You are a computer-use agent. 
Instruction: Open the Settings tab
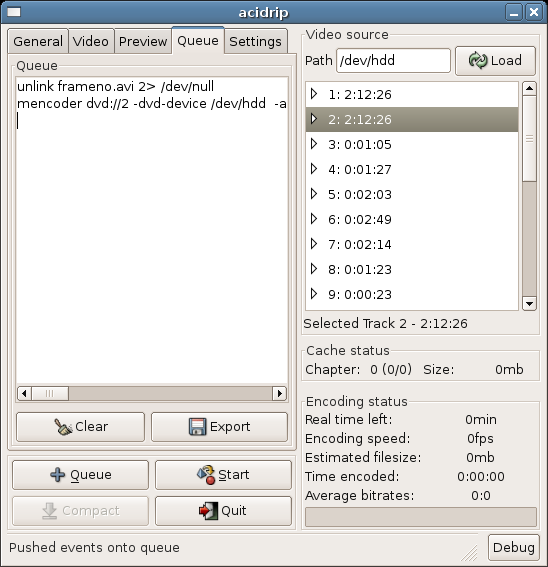point(255,41)
